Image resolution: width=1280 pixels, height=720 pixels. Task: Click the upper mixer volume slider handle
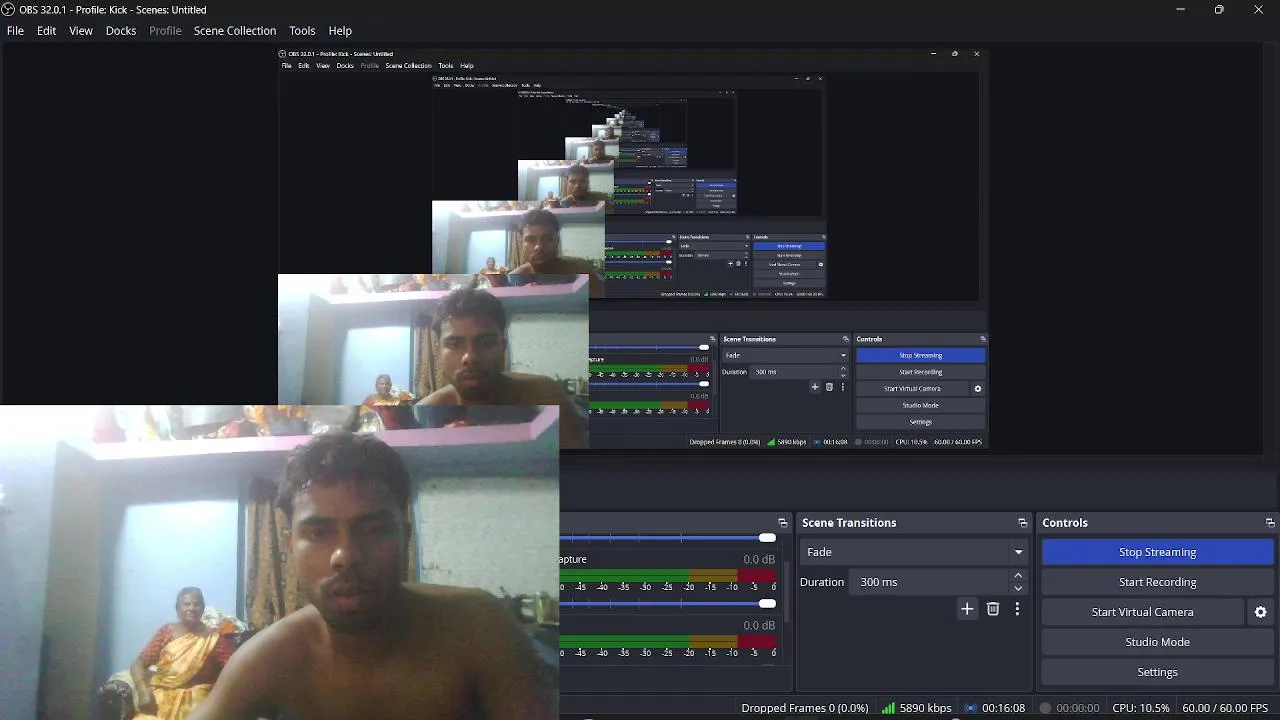767,538
